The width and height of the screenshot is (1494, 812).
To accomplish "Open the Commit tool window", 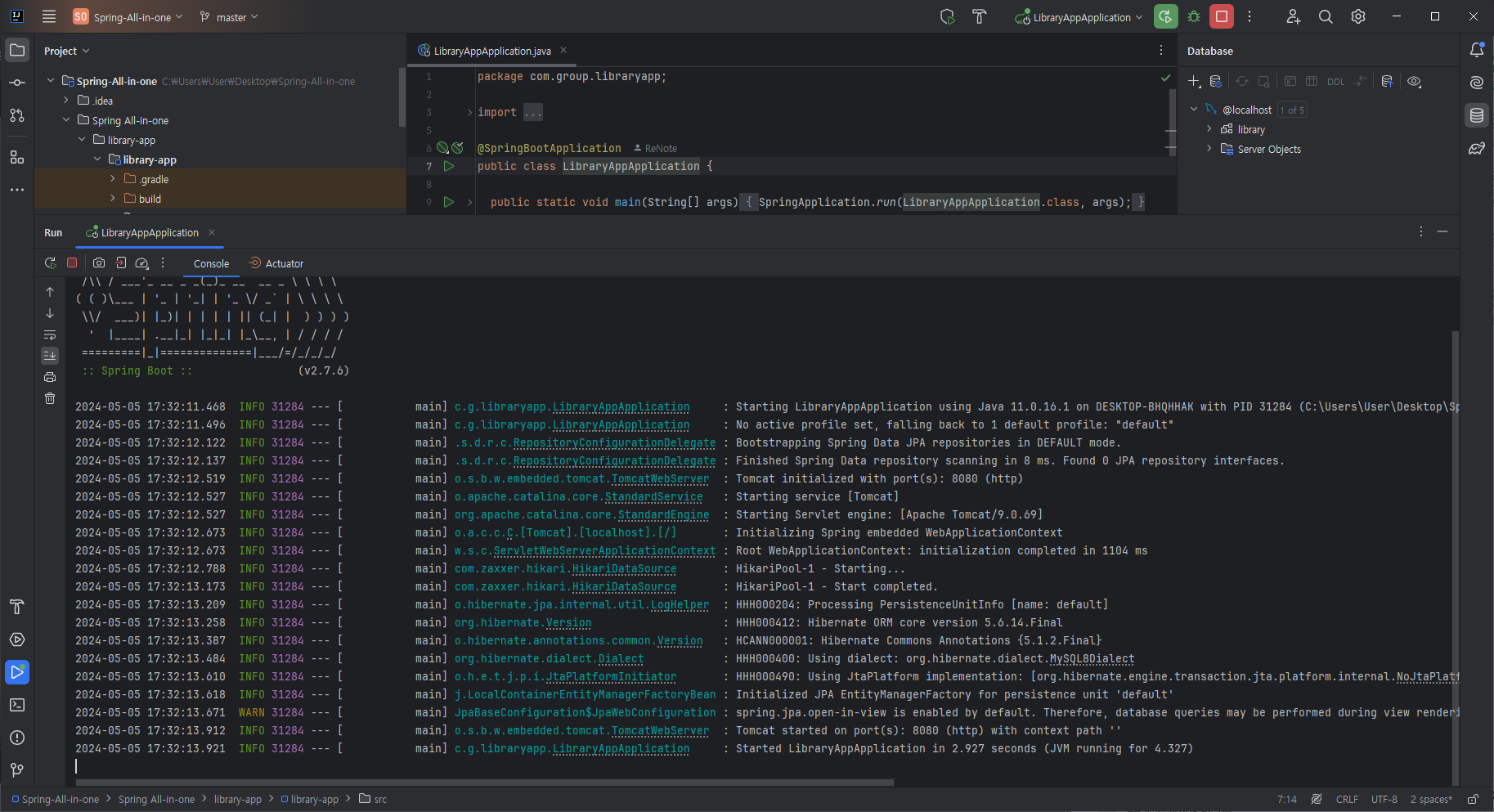I will pyautogui.click(x=17, y=83).
